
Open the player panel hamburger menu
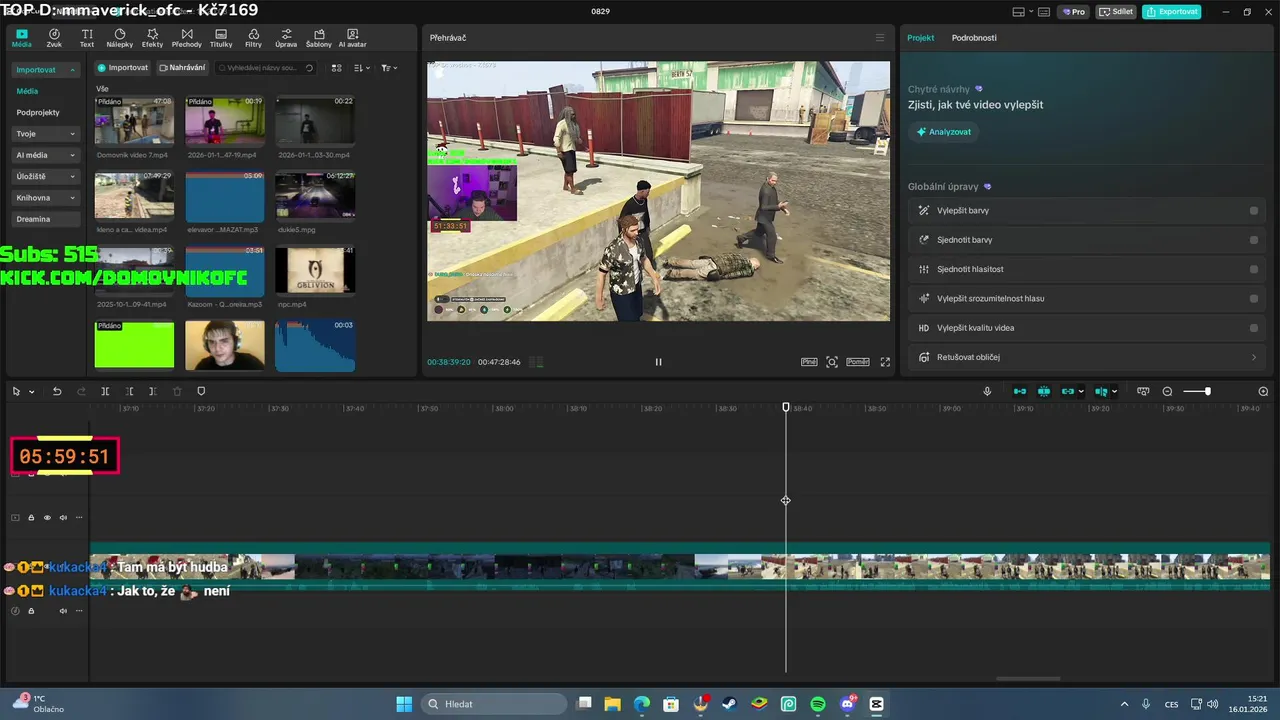[x=880, y=38]
